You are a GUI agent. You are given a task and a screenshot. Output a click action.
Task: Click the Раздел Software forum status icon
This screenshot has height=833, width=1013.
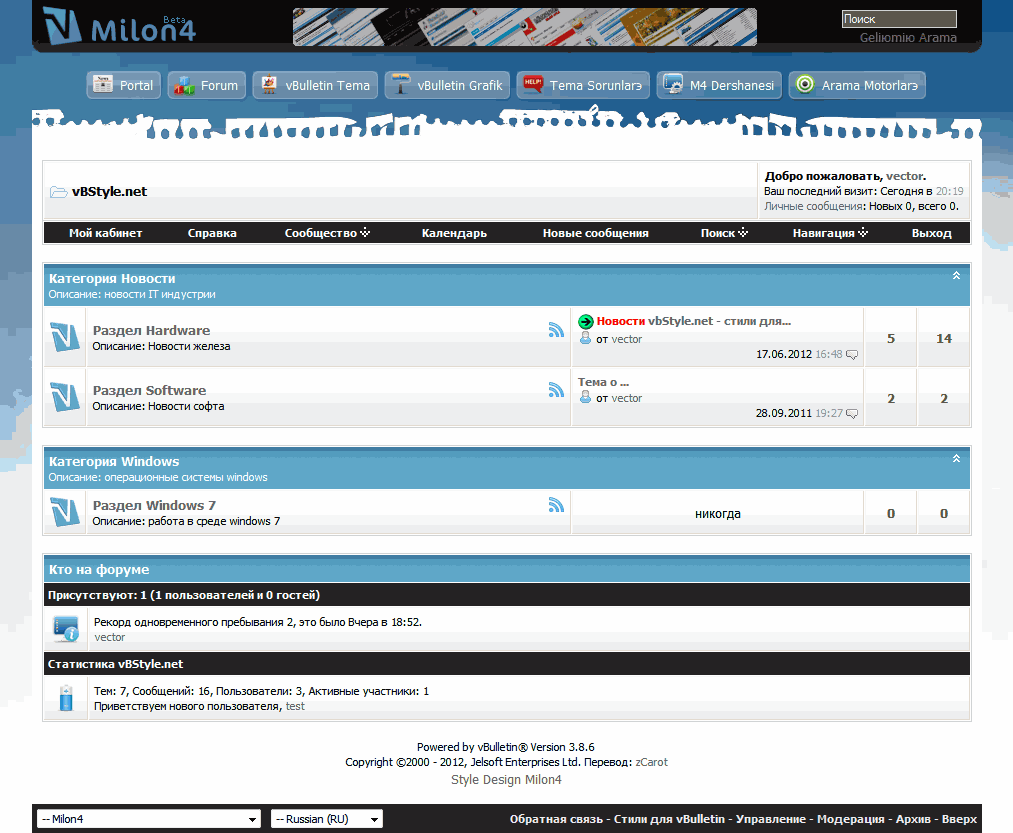tap(65, 396)
